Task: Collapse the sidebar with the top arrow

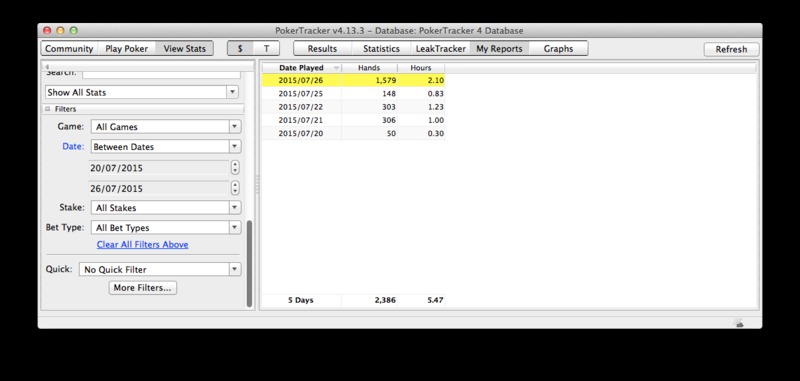Action: pyautogui.click(x=47, y=66)
